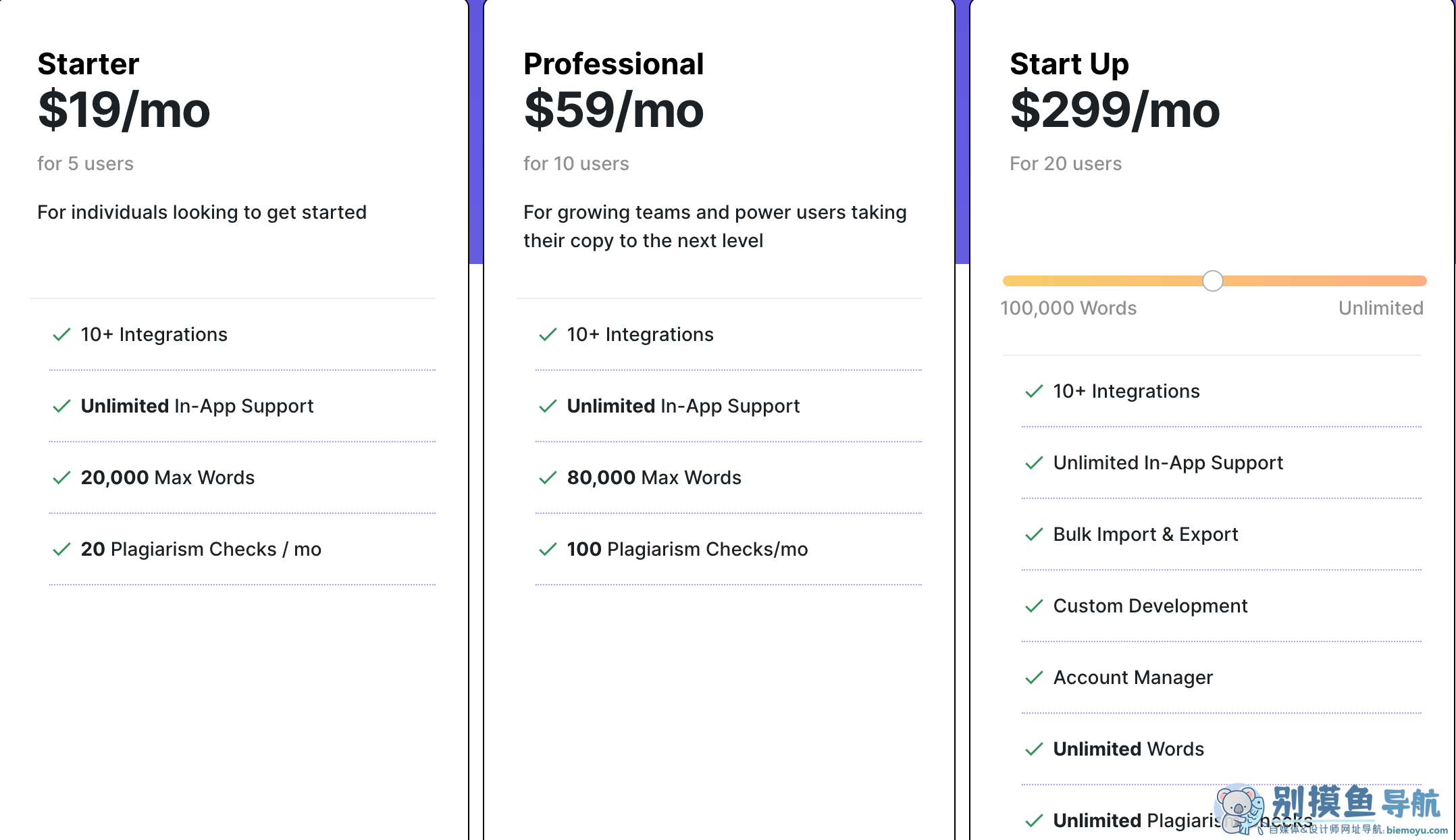Click the checkmark beside 20 Plagiarism Checks / mo
Image resolution: width=1456 pixels, height=840 pixels.
tap(61, 549)
